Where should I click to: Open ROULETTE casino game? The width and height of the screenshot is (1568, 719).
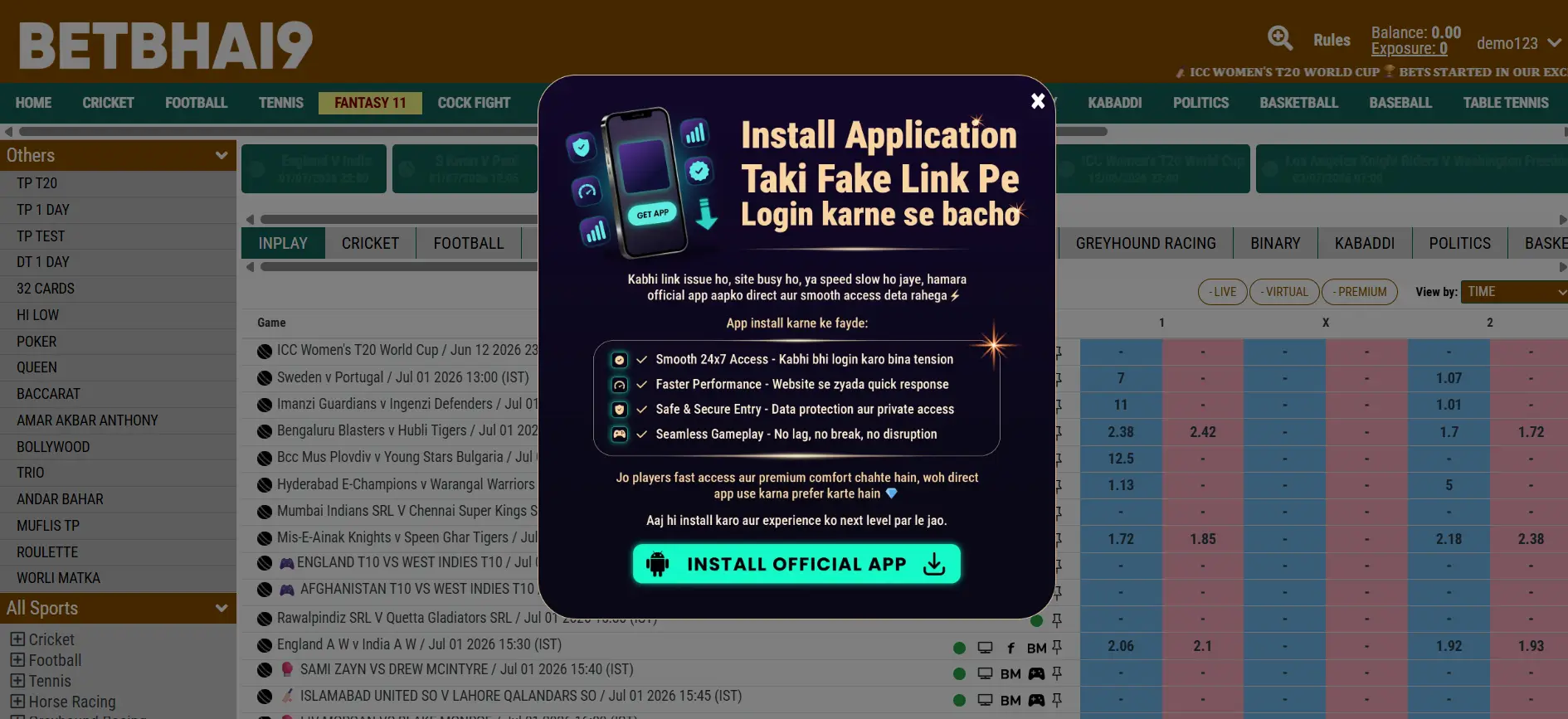pyautogui.click(x=118, y=552)
